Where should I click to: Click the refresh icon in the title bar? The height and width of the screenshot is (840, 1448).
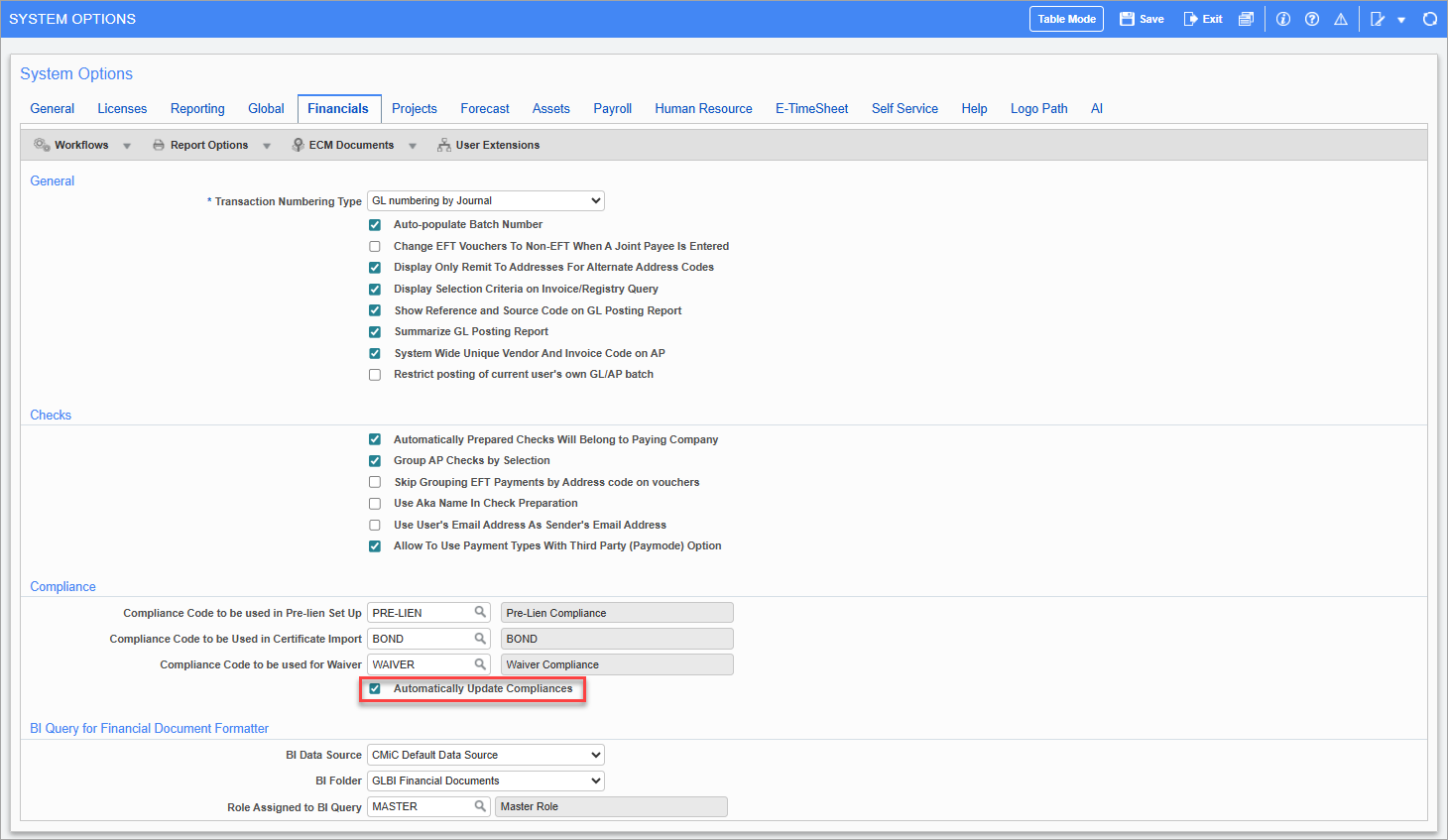pyautogui.click(x=1429, y=18)
